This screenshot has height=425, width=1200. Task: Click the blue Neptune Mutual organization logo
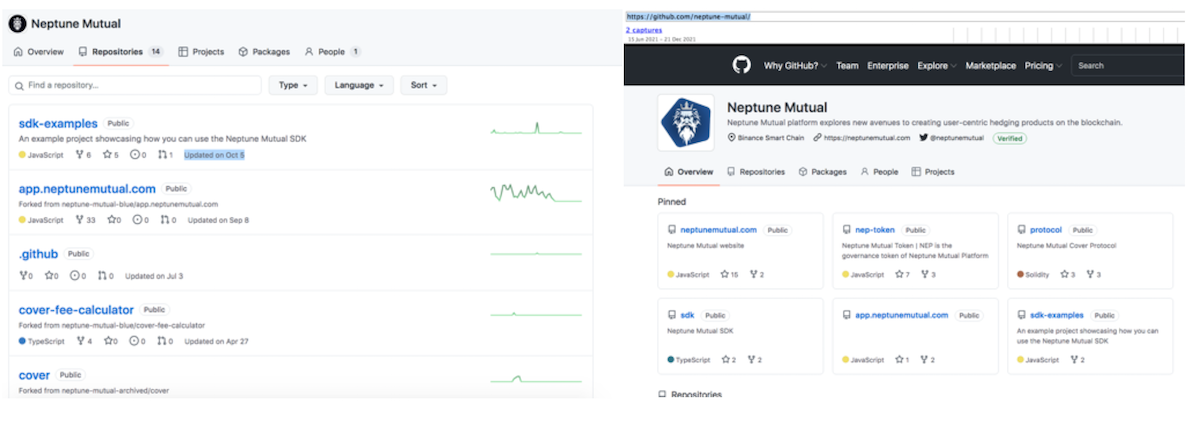[x=686, y=123]
